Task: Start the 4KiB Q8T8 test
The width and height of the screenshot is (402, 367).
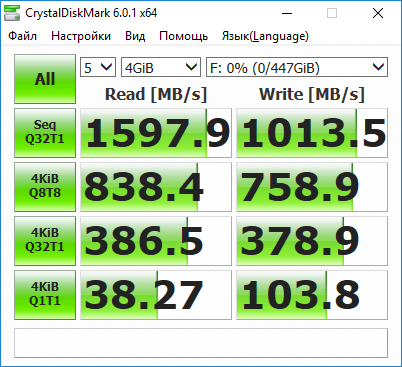Action: point(45,187)
